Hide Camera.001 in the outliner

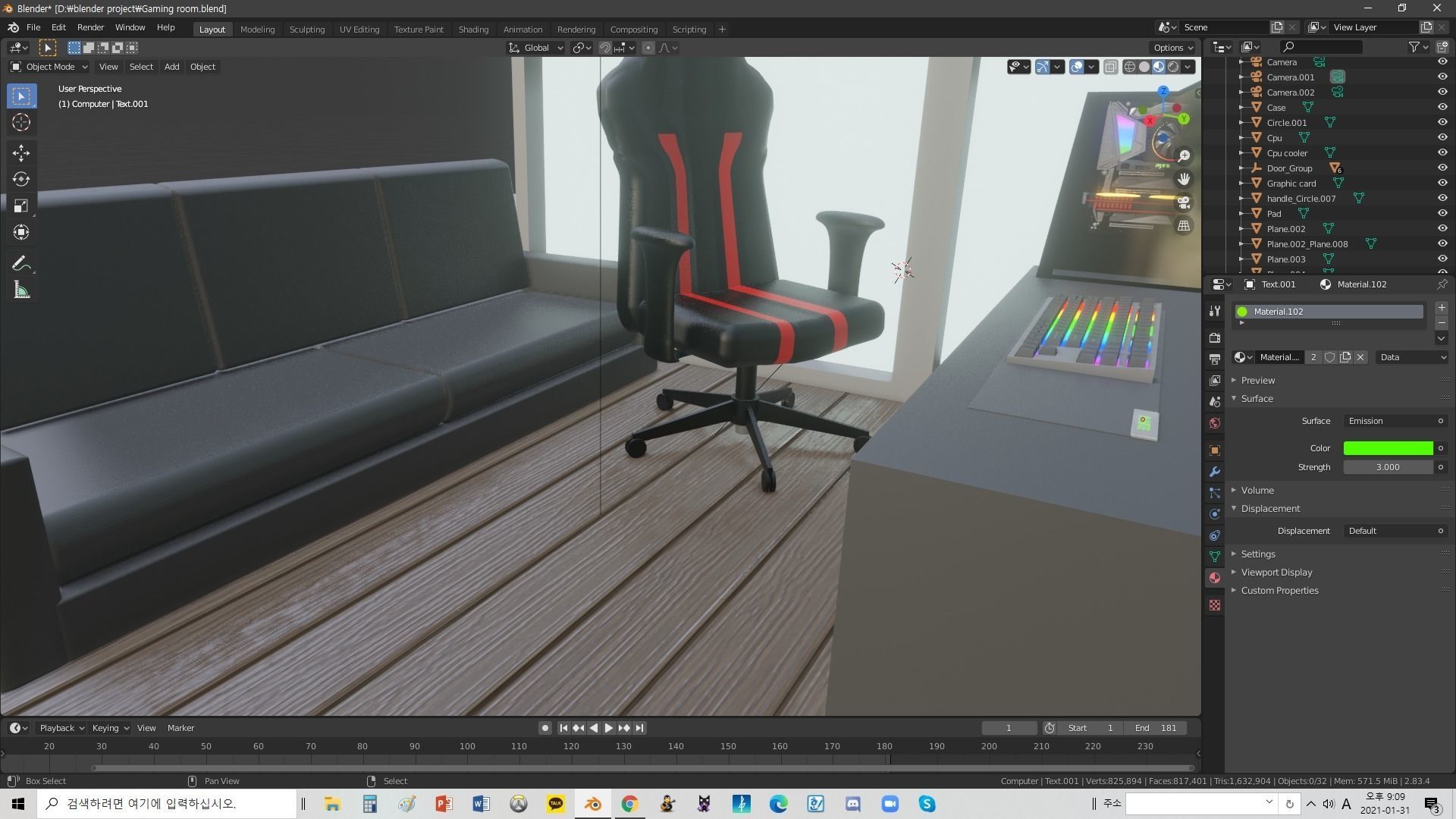point(1442,77)
